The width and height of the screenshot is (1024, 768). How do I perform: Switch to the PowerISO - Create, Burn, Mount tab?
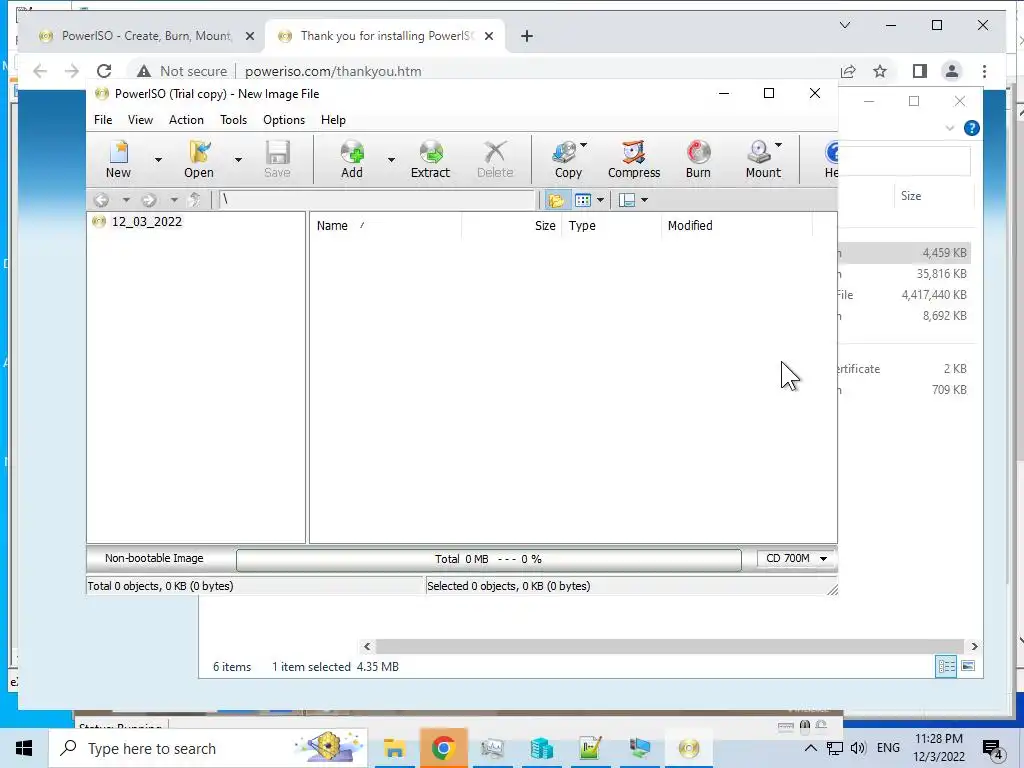click(145, 36)
